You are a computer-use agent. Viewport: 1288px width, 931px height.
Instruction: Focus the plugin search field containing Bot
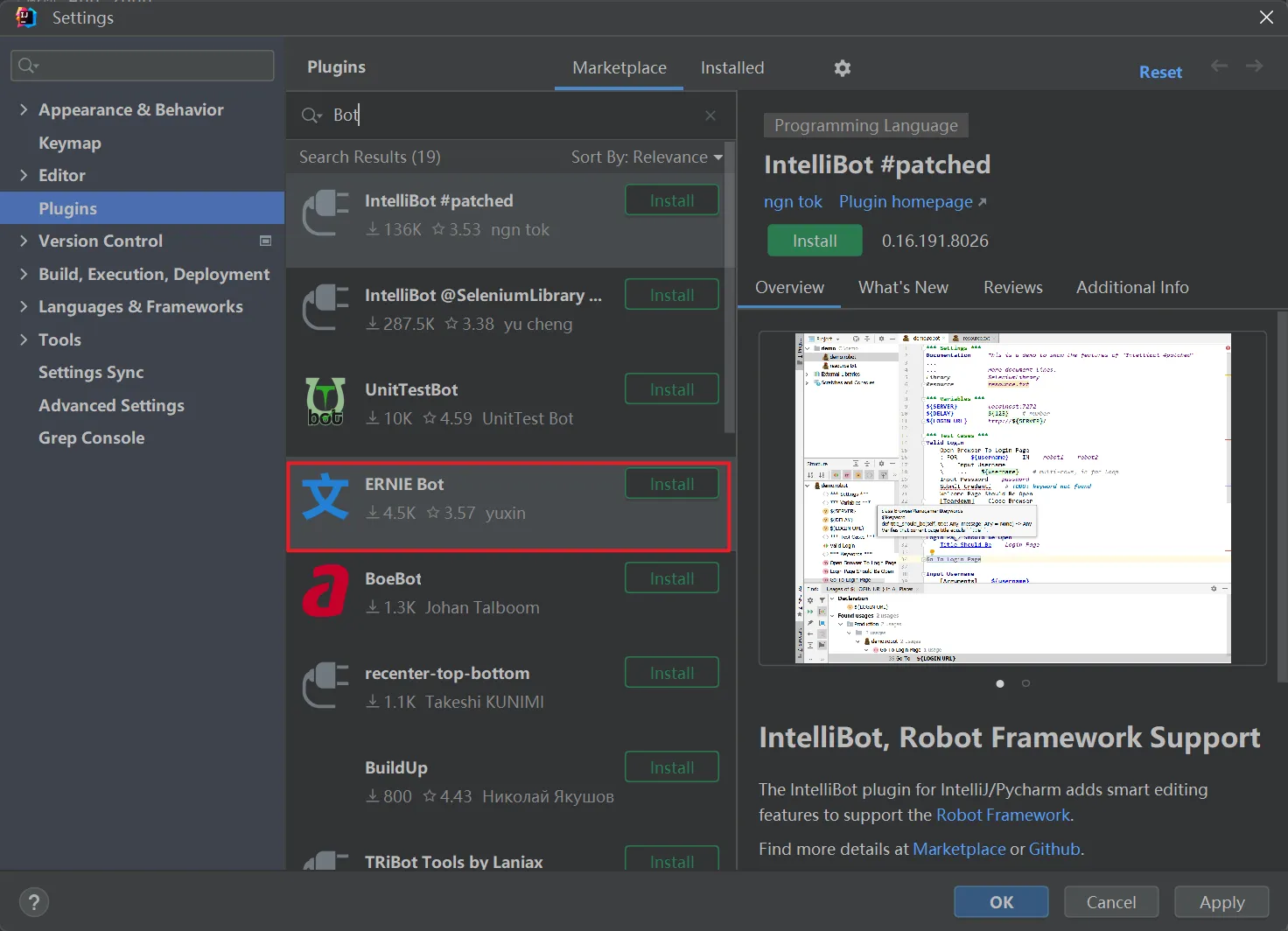pyautogui.click(x=511, y=115)
